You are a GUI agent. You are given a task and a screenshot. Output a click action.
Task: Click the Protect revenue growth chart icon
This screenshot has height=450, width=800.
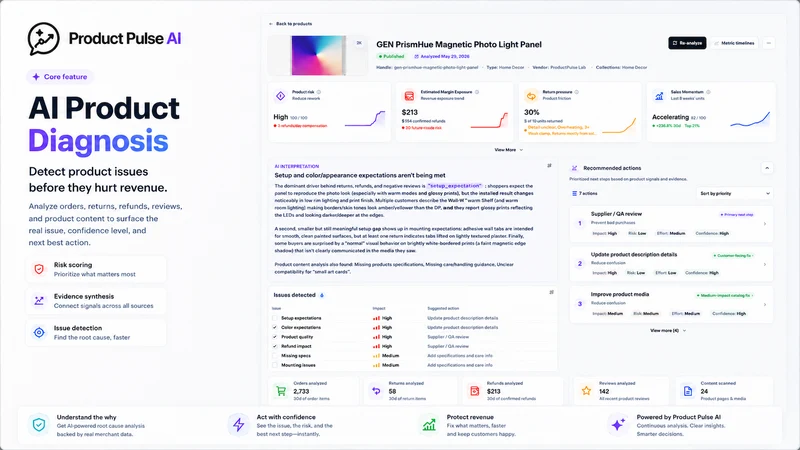click(x=429, y=424)
